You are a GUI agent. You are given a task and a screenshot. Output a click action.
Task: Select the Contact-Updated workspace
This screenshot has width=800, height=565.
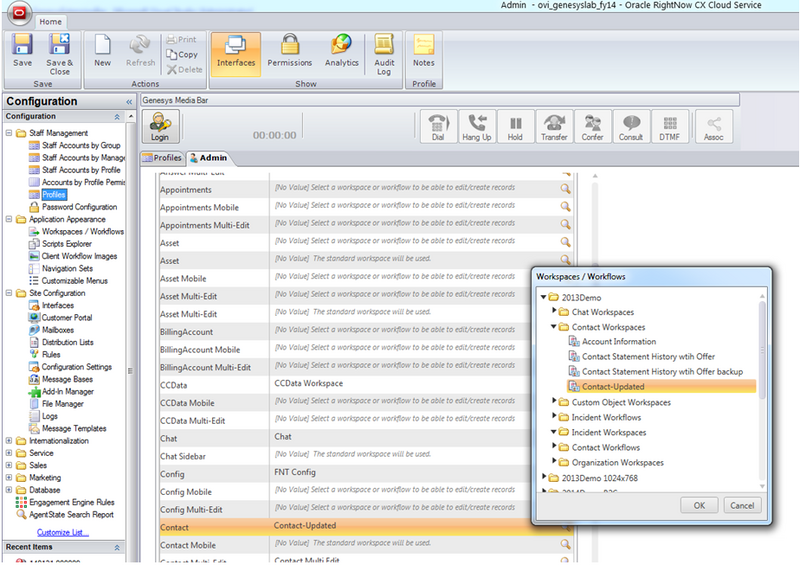(x=662, y=386)
